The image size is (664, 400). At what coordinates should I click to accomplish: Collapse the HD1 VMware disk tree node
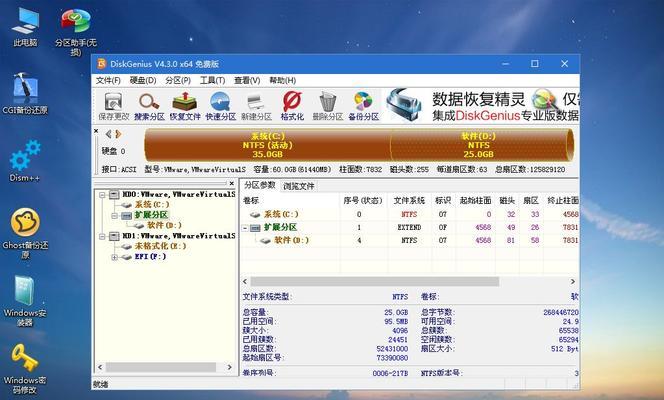102,236
